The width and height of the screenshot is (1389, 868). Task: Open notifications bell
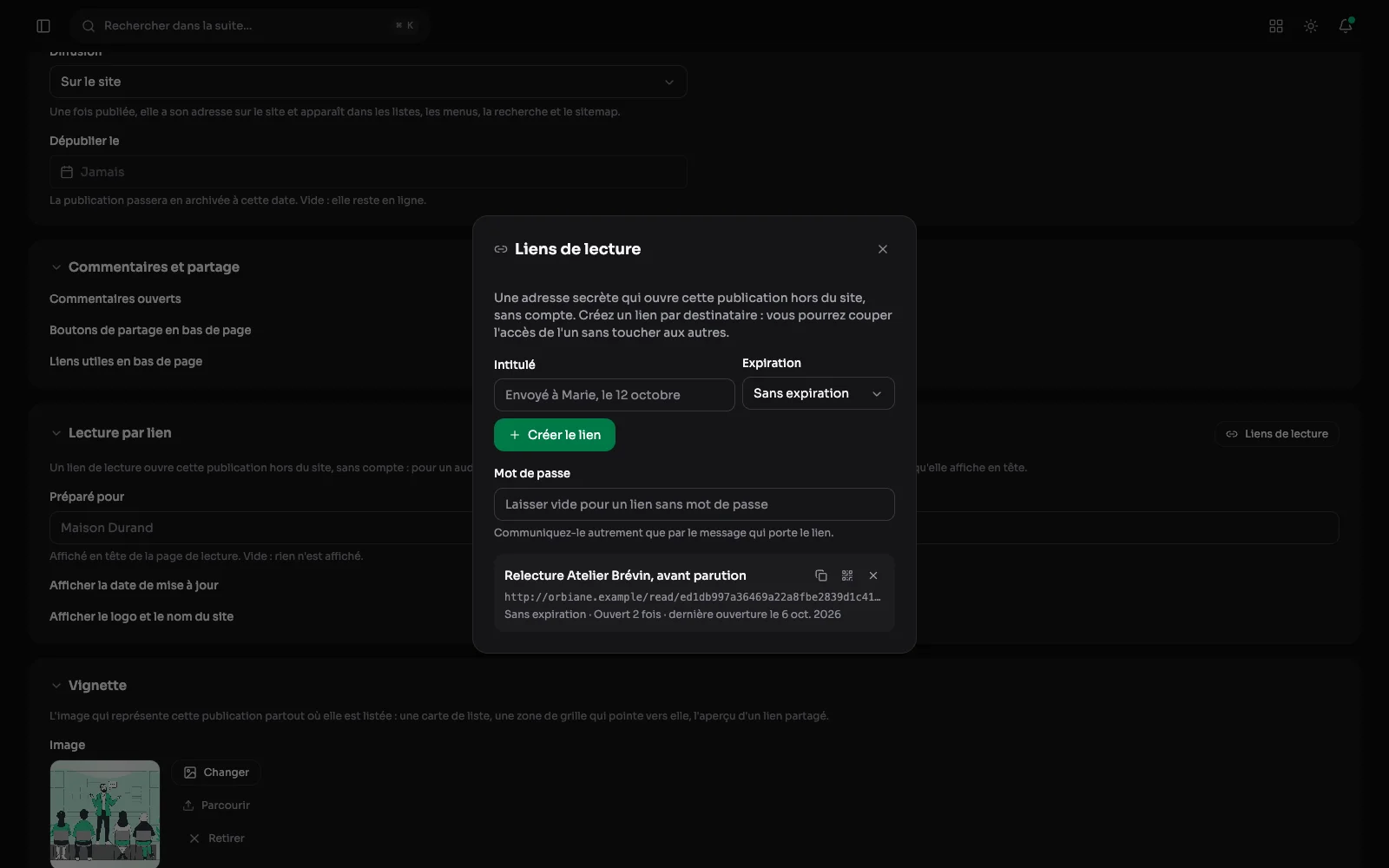pyautogui.click(x=1346, y=26)
